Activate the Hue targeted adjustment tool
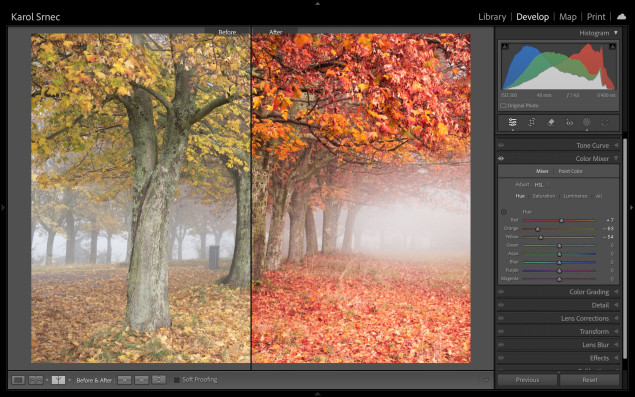Image resolution: width=635 pixels, height=397 pixels. pyautogui.click(x=504, y=212)
